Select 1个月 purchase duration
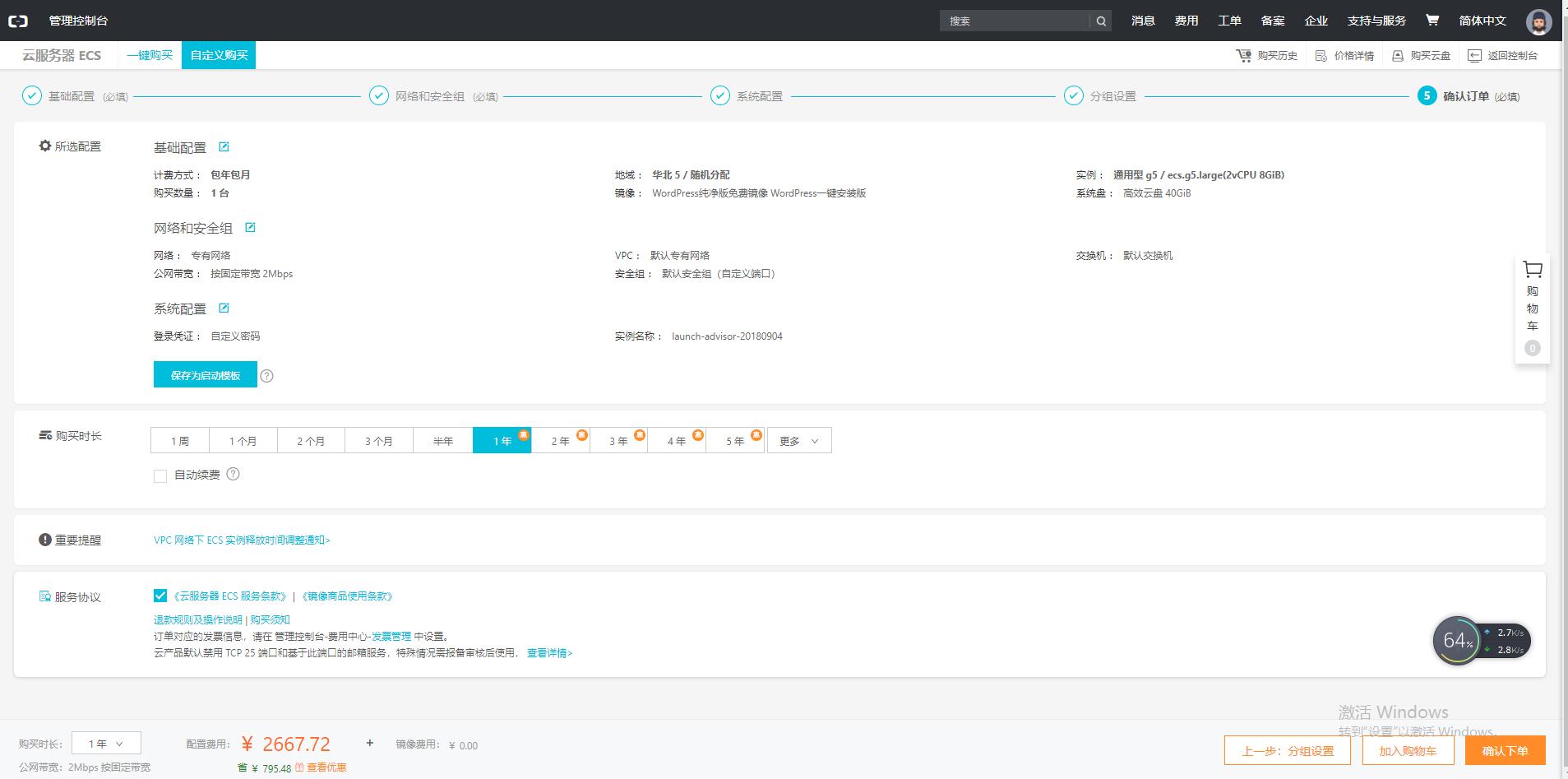The image size is (1568, 779). [x=243, y=441]
